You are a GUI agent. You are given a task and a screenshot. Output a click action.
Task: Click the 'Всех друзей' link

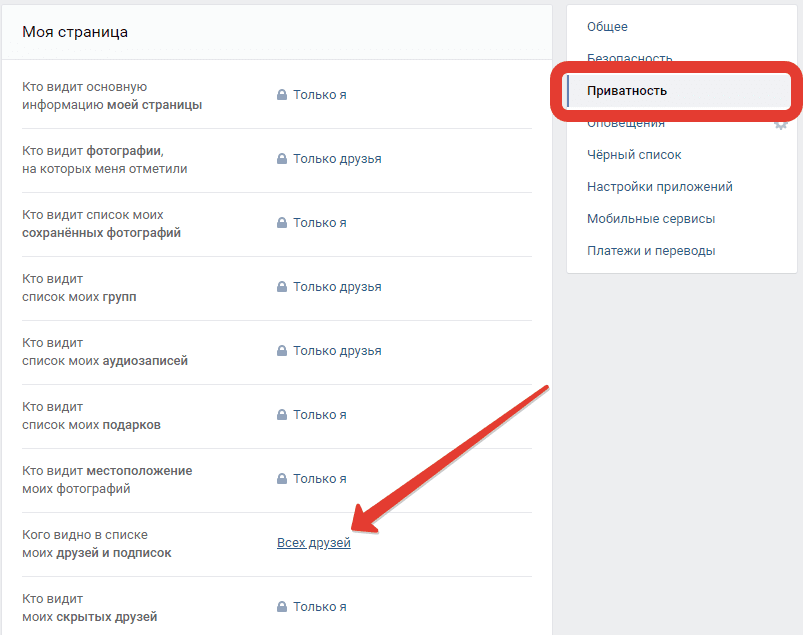pos(314,543)
